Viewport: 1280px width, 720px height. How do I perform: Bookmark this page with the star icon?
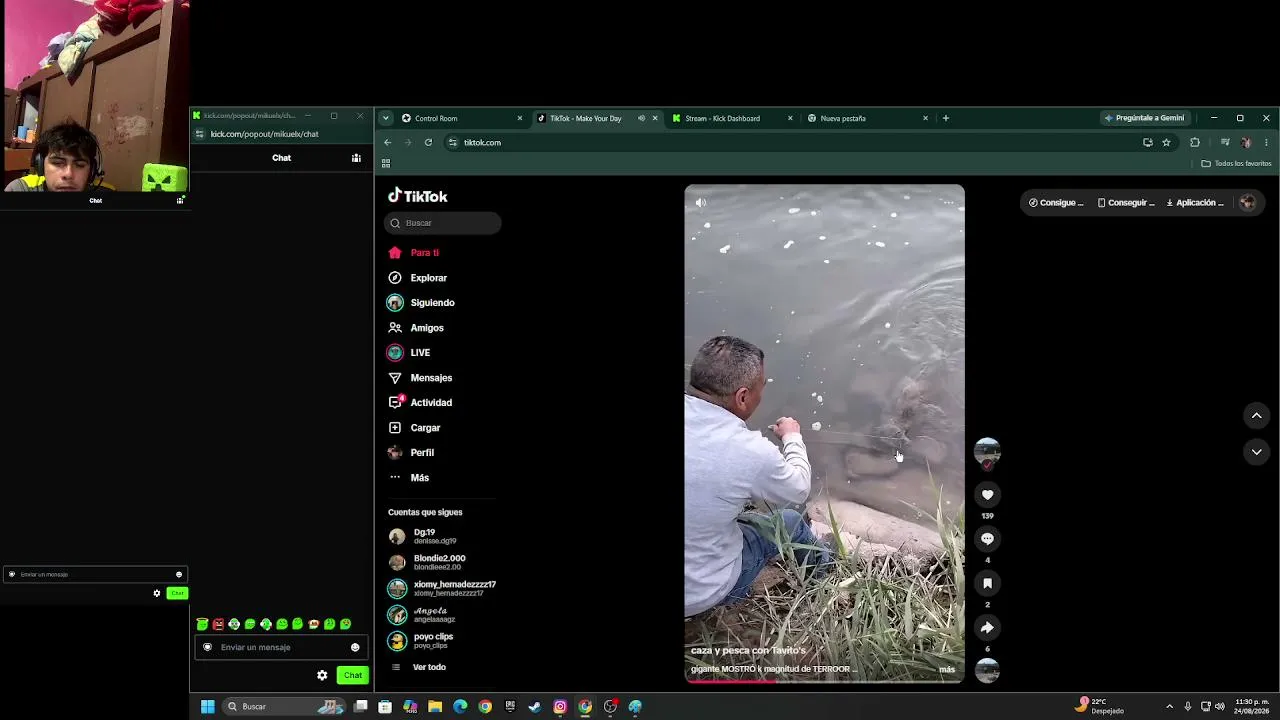click(1166, 142)
